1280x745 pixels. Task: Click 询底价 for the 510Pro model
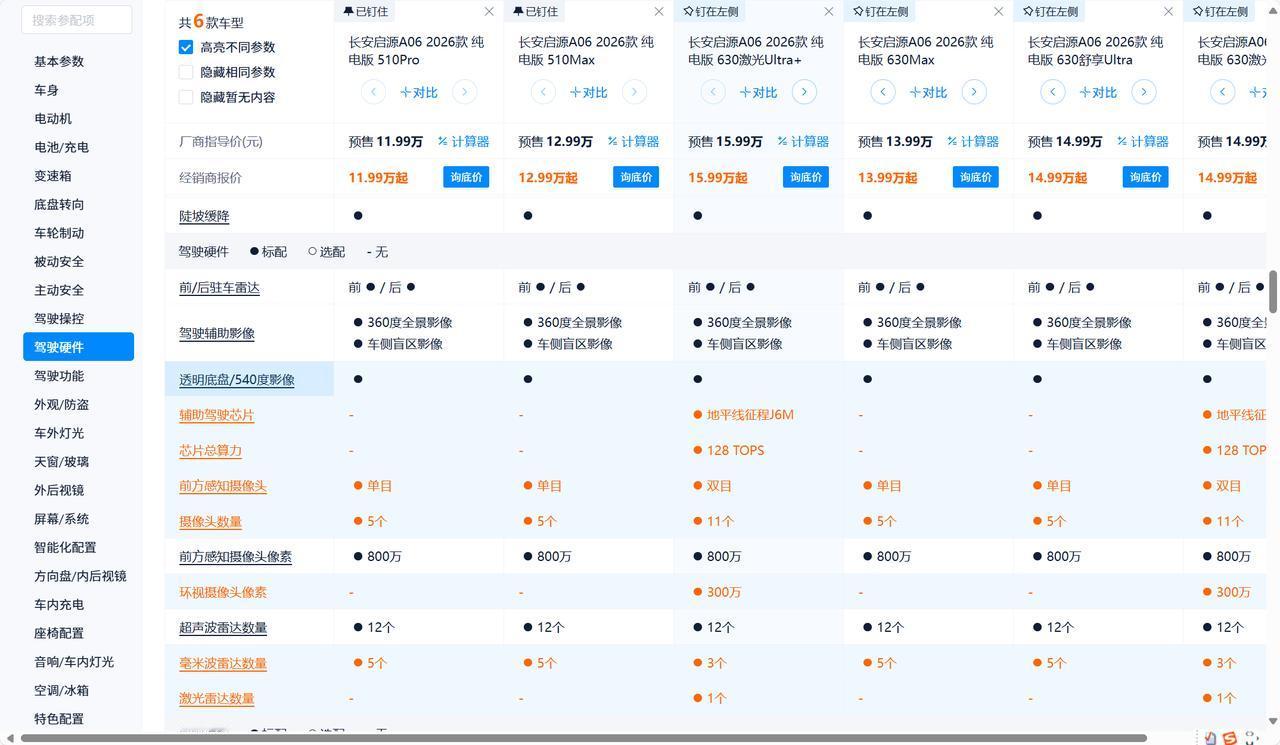466,177
